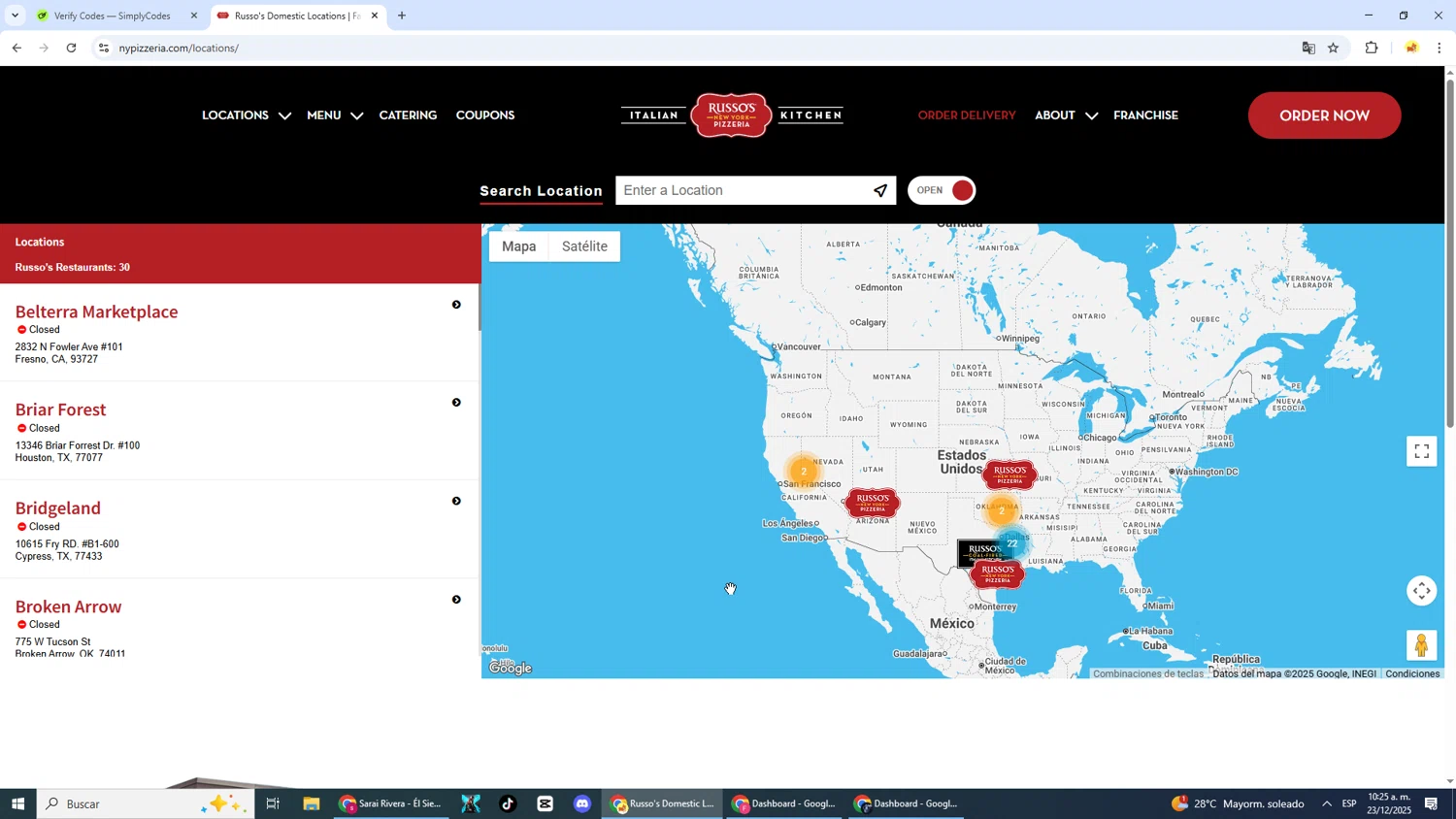
Task: Open Chrome three-dot menu
Action: 1439,48
